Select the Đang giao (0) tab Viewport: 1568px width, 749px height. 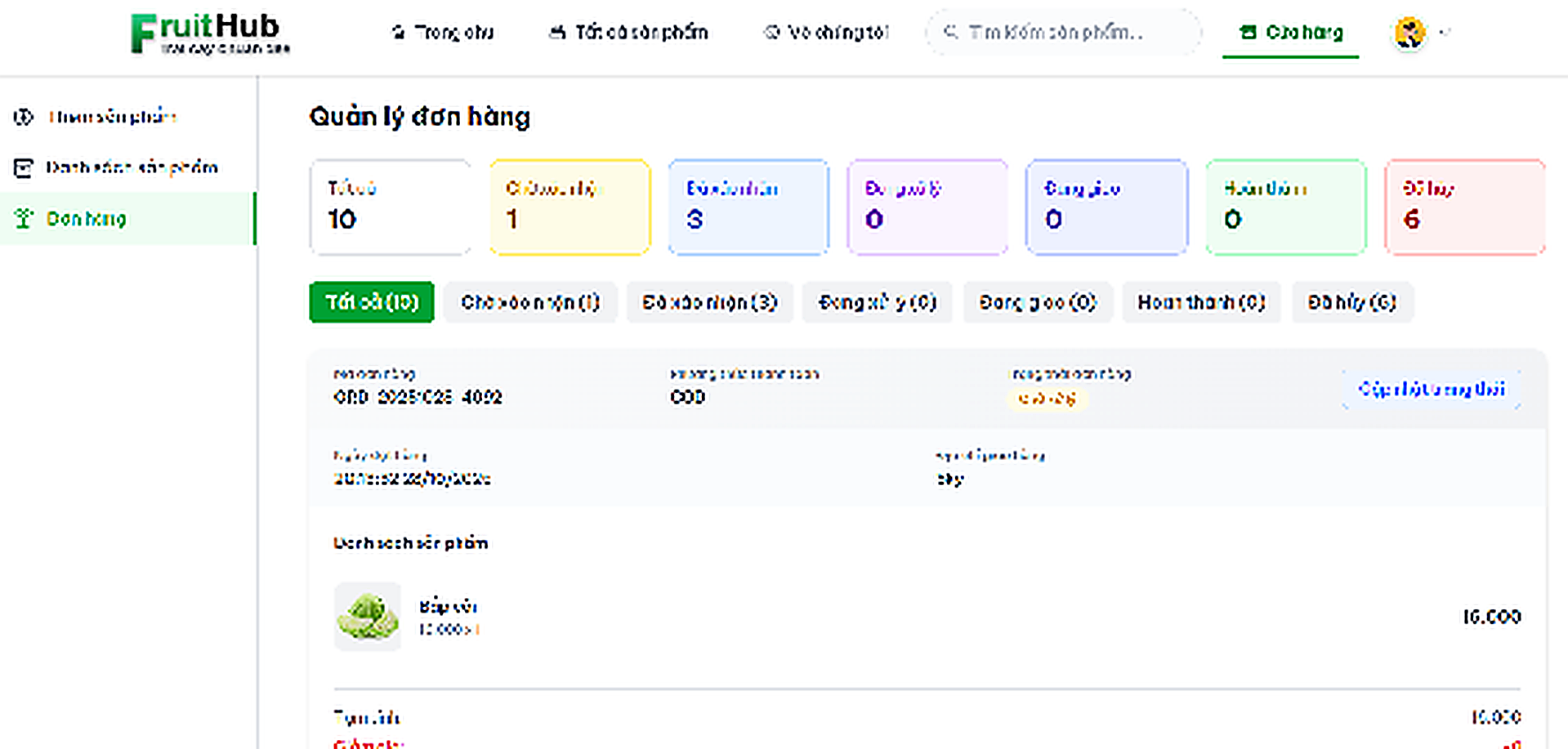pyautogui.click(x=1038, y=302)
